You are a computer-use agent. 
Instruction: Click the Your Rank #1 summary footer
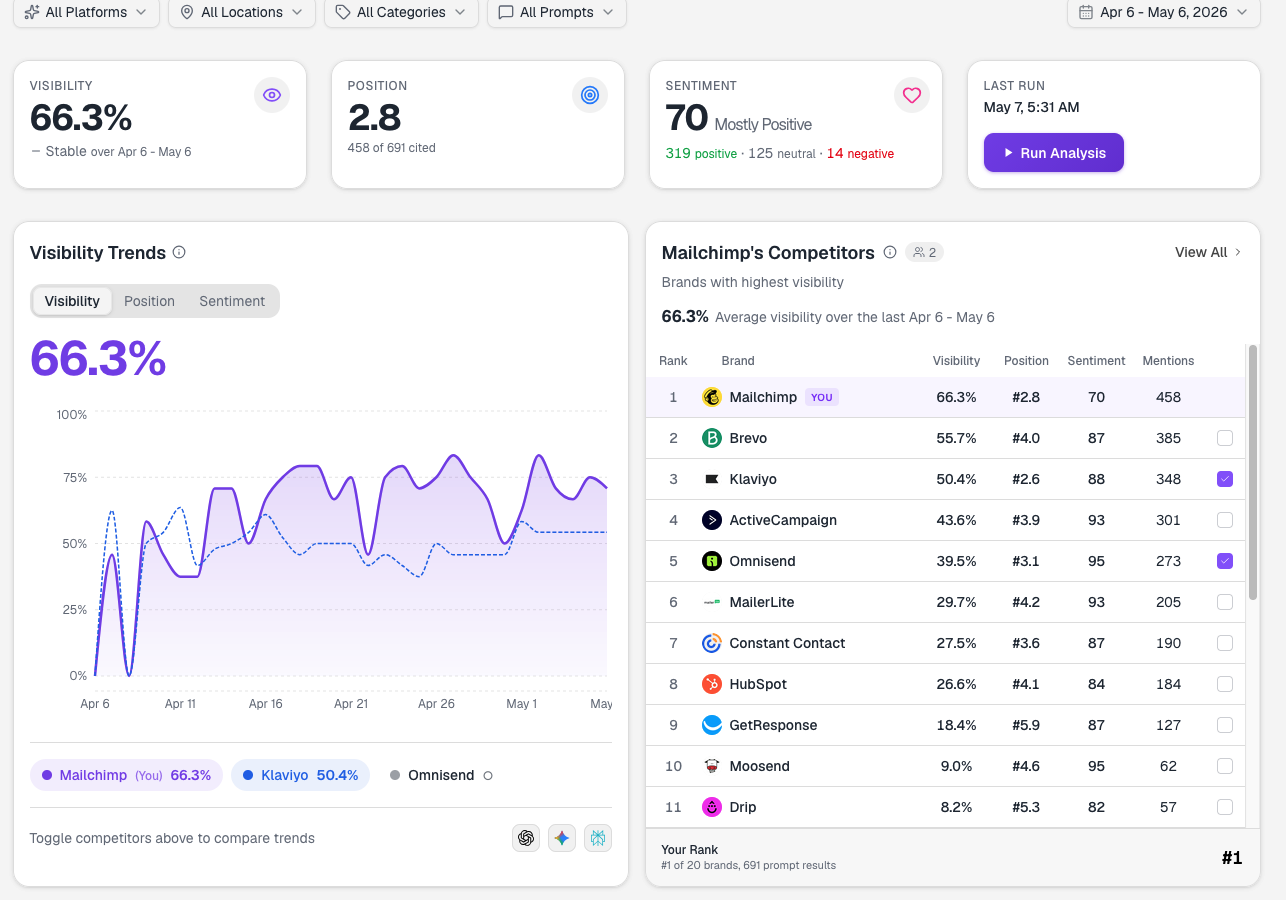click(x=952, y=857)
